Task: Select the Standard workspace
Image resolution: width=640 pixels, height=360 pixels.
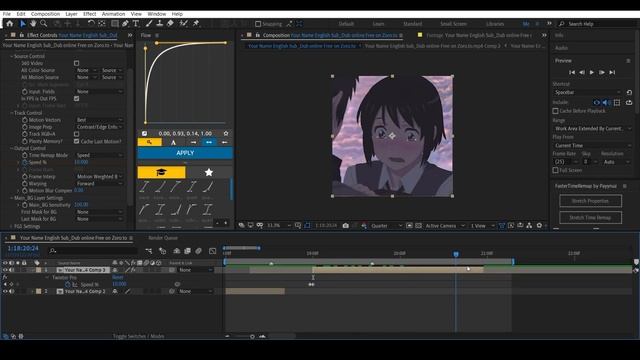Action: [412, 24]
